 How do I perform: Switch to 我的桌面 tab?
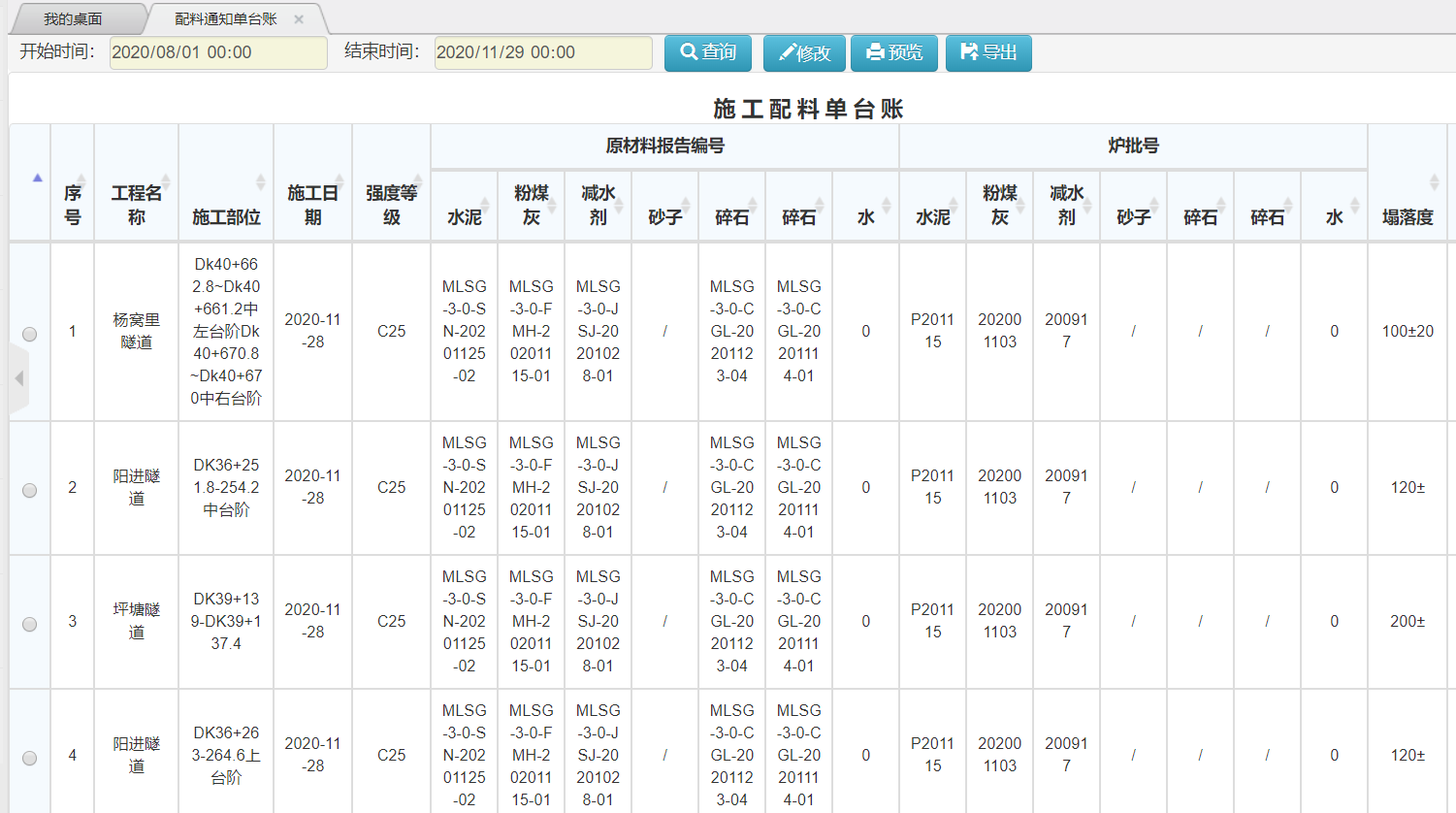tap(73, 19)
